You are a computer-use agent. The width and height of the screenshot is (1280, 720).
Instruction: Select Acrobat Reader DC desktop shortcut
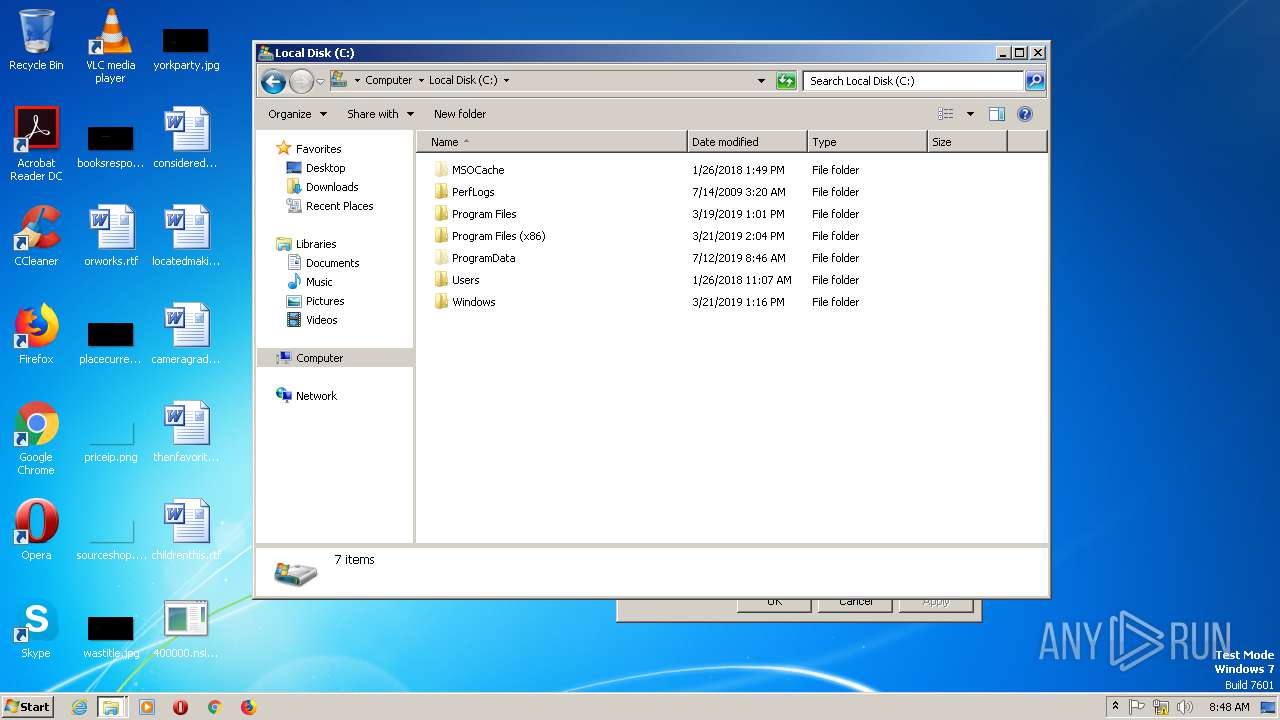36,145
